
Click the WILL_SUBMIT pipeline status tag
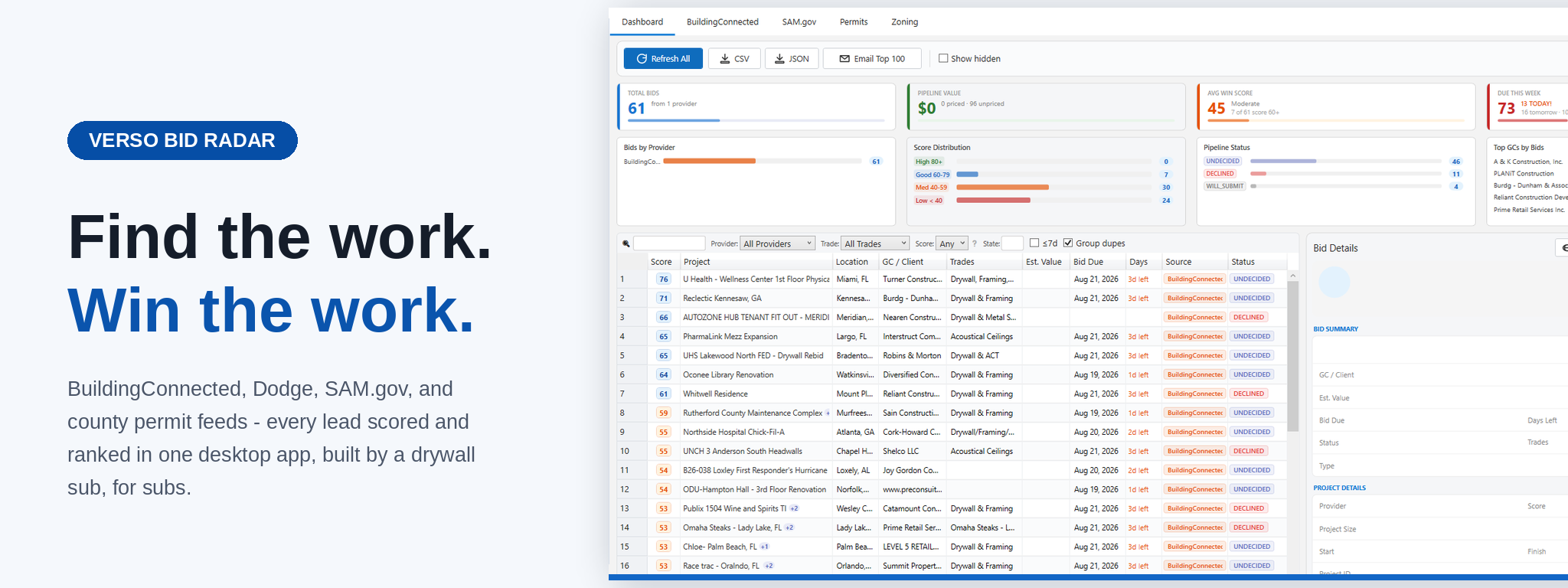pos(1225,186)
